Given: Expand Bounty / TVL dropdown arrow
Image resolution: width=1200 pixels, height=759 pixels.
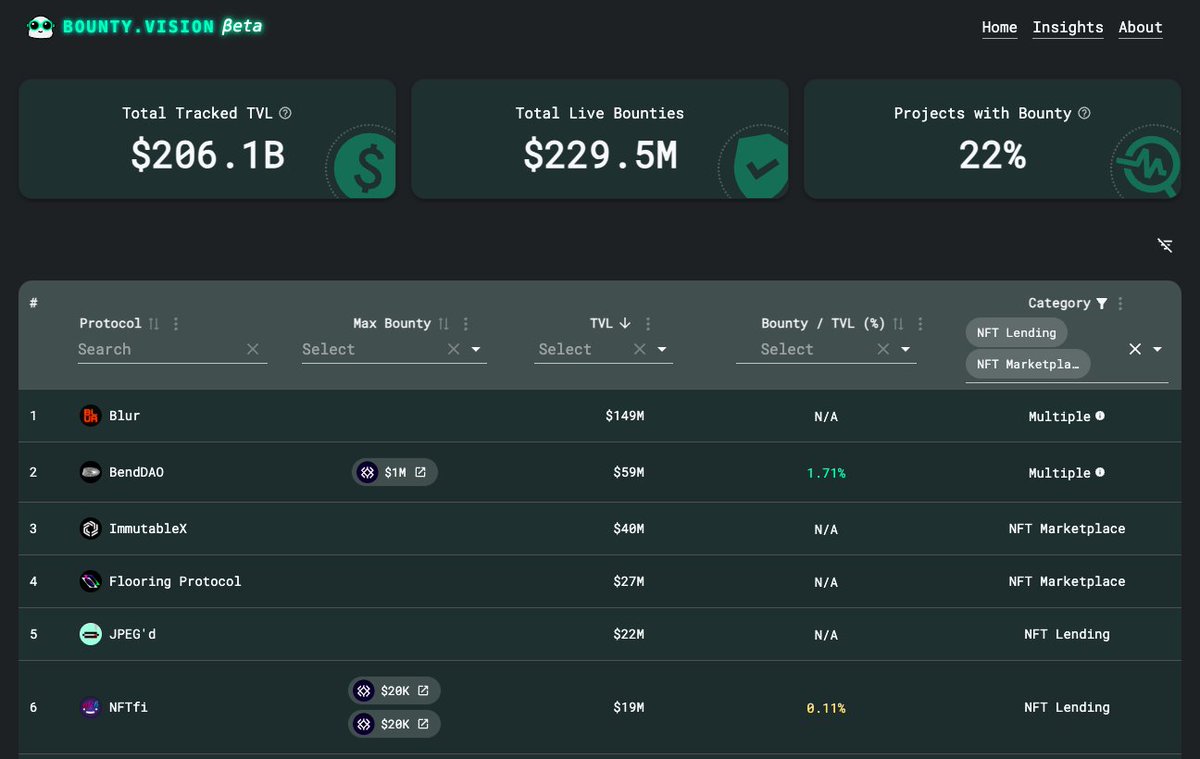Looking at the screenshot, I should (906, 349).
